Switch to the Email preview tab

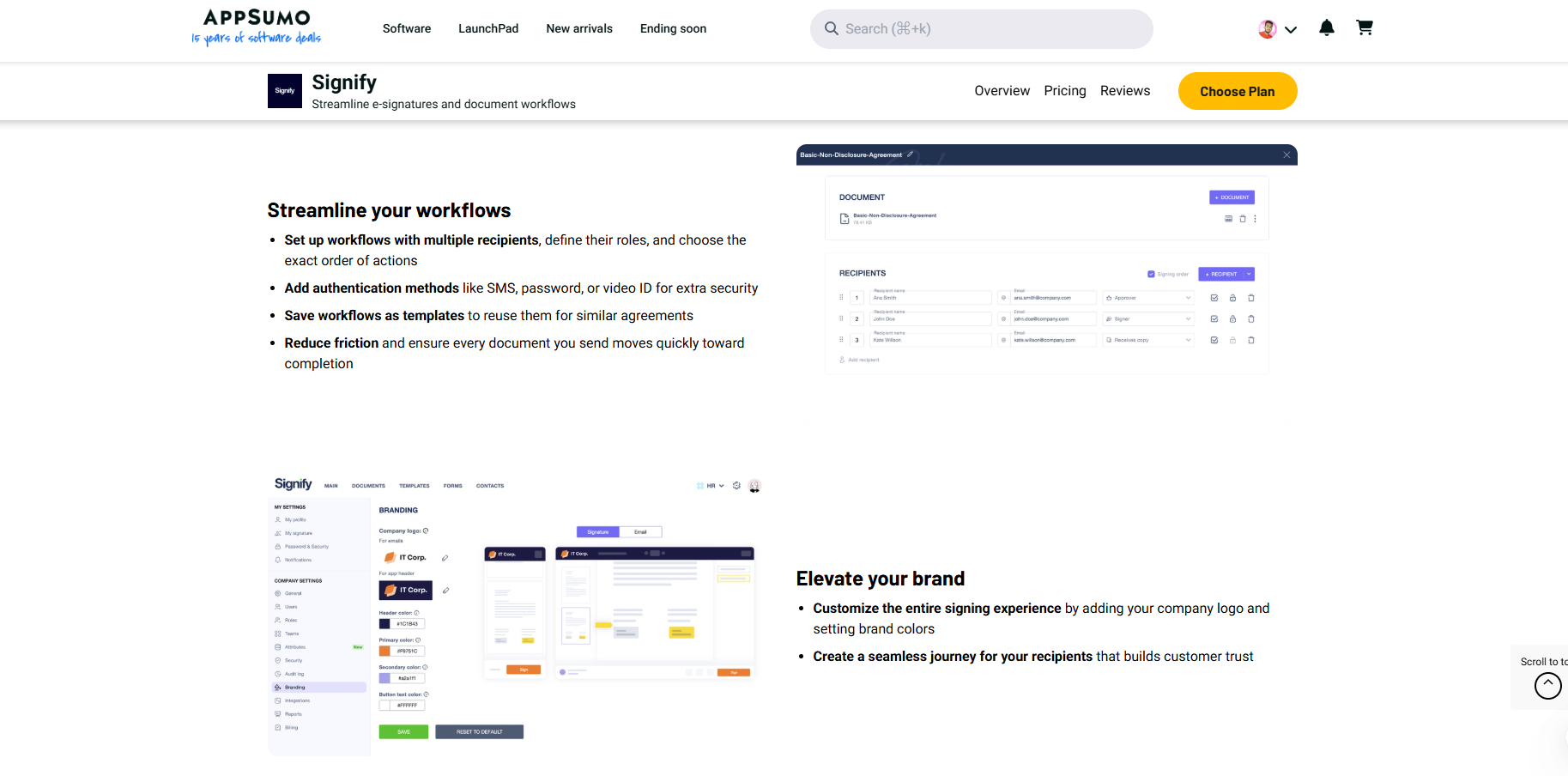(x=641, y=531)
